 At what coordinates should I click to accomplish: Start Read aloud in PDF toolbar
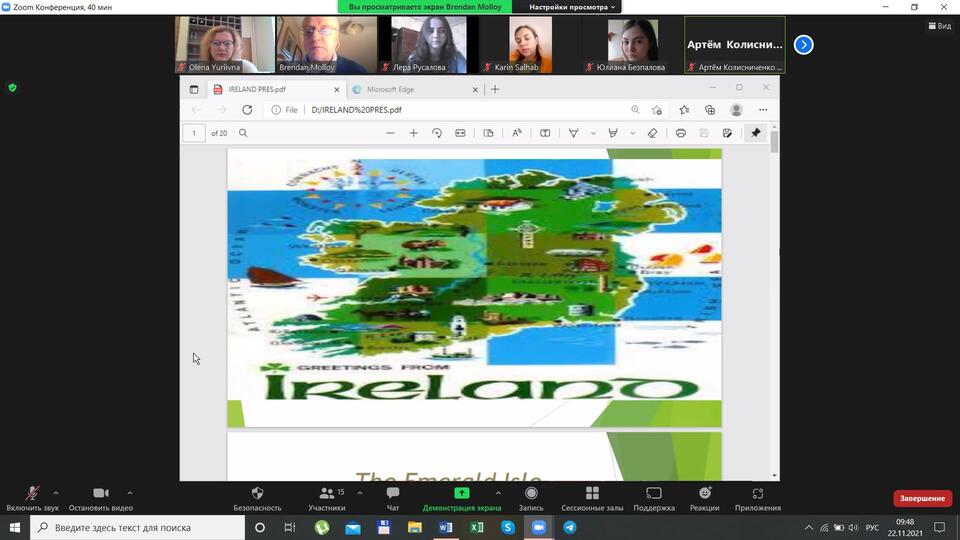pos(517,133)
